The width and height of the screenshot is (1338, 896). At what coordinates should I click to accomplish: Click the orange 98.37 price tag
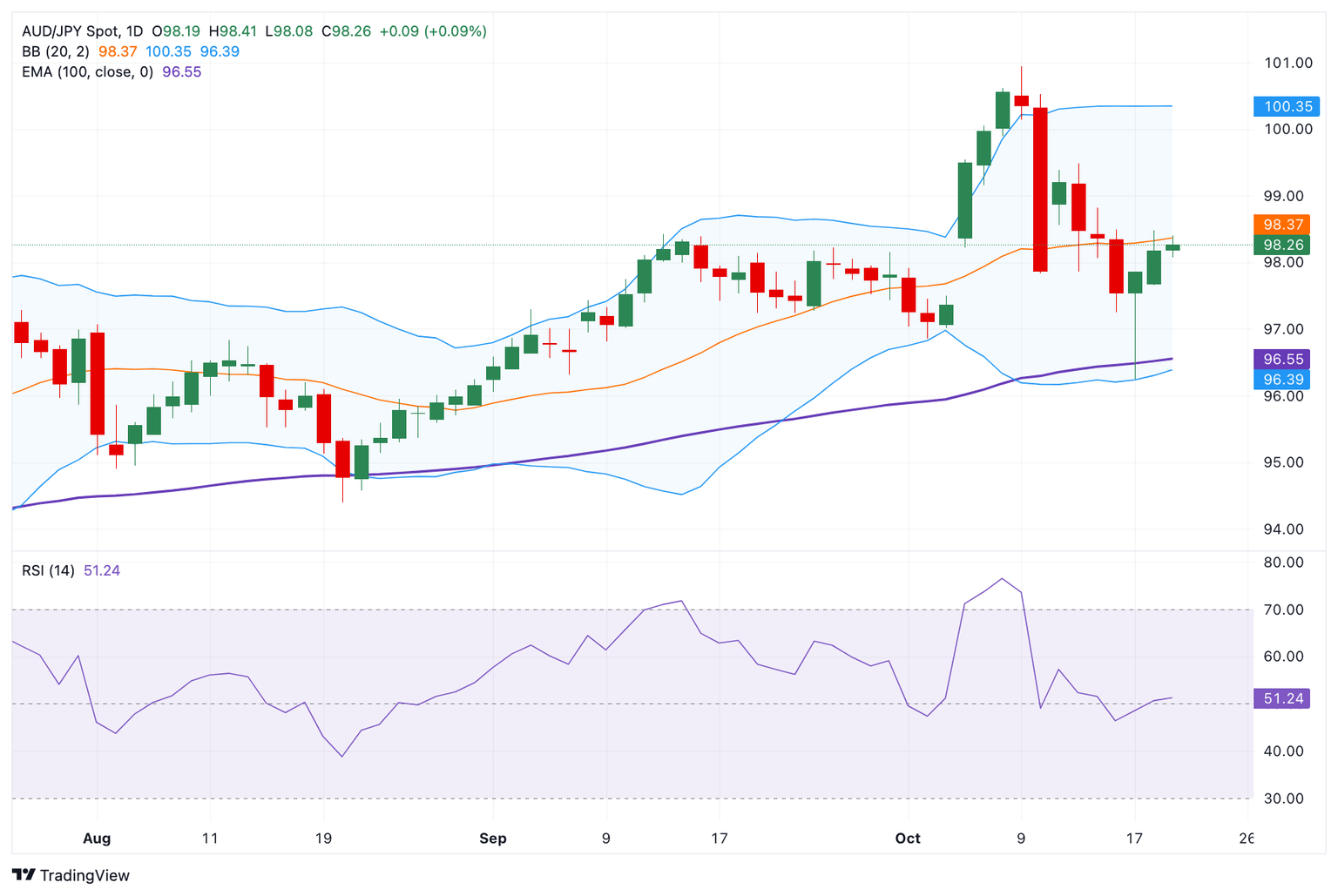[x=1282, y=225]
